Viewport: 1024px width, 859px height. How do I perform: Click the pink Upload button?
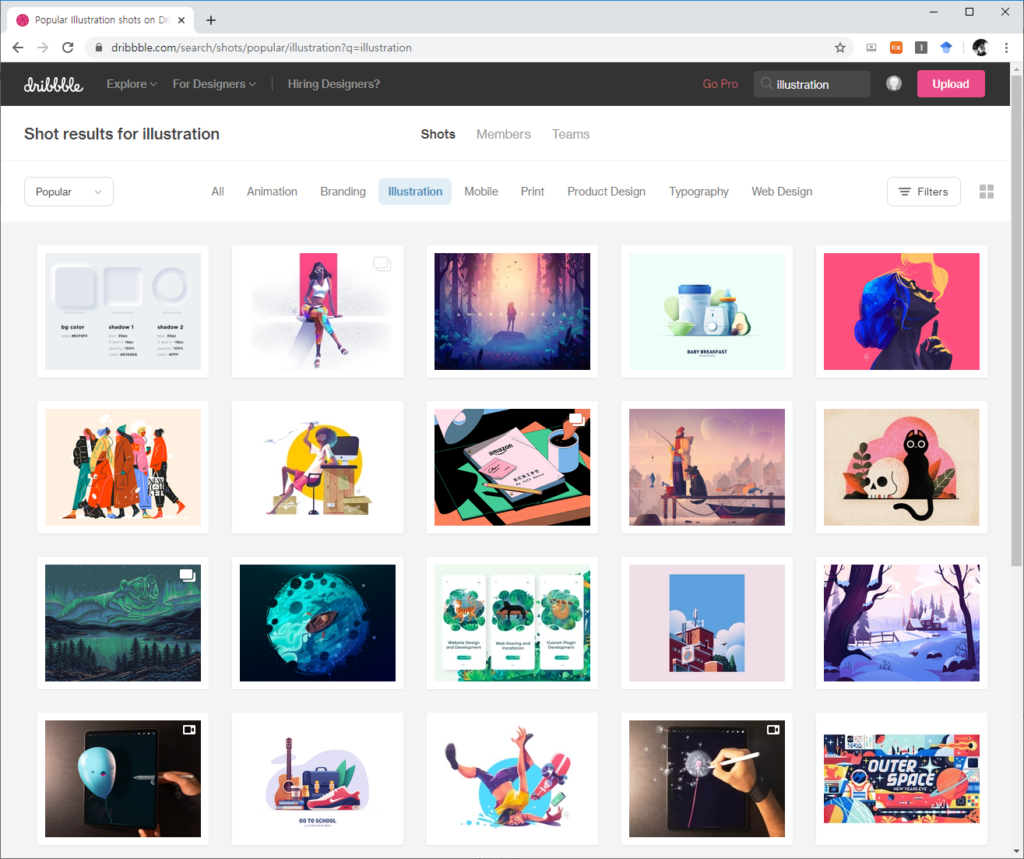[950, 84]
